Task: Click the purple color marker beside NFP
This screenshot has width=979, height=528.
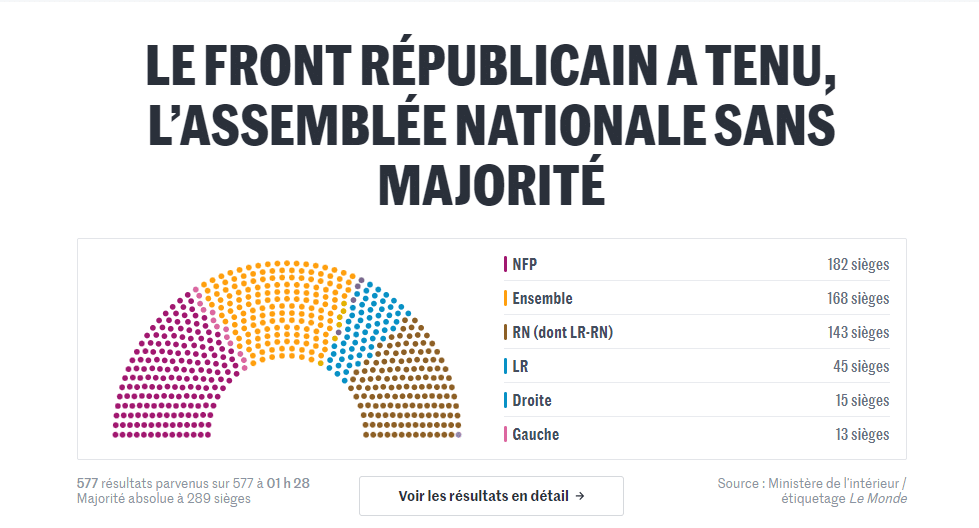Action: pyautogui.click(x=505, y=265)
